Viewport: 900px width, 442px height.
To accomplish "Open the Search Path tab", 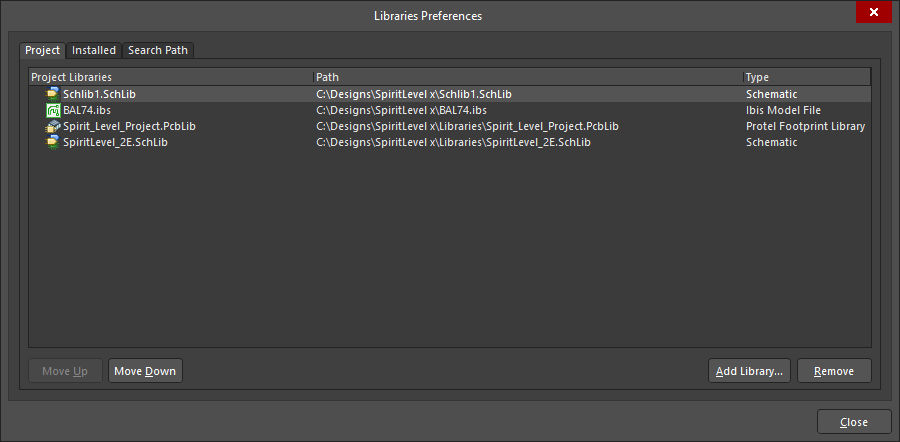I will (158, 51).
